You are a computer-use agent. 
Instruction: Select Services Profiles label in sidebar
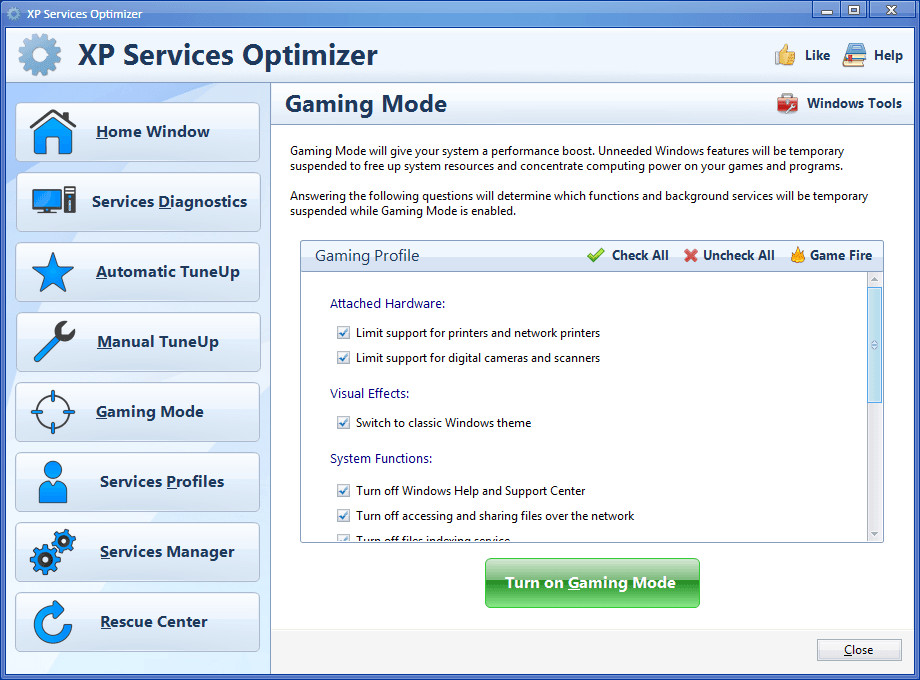(162, 482)
